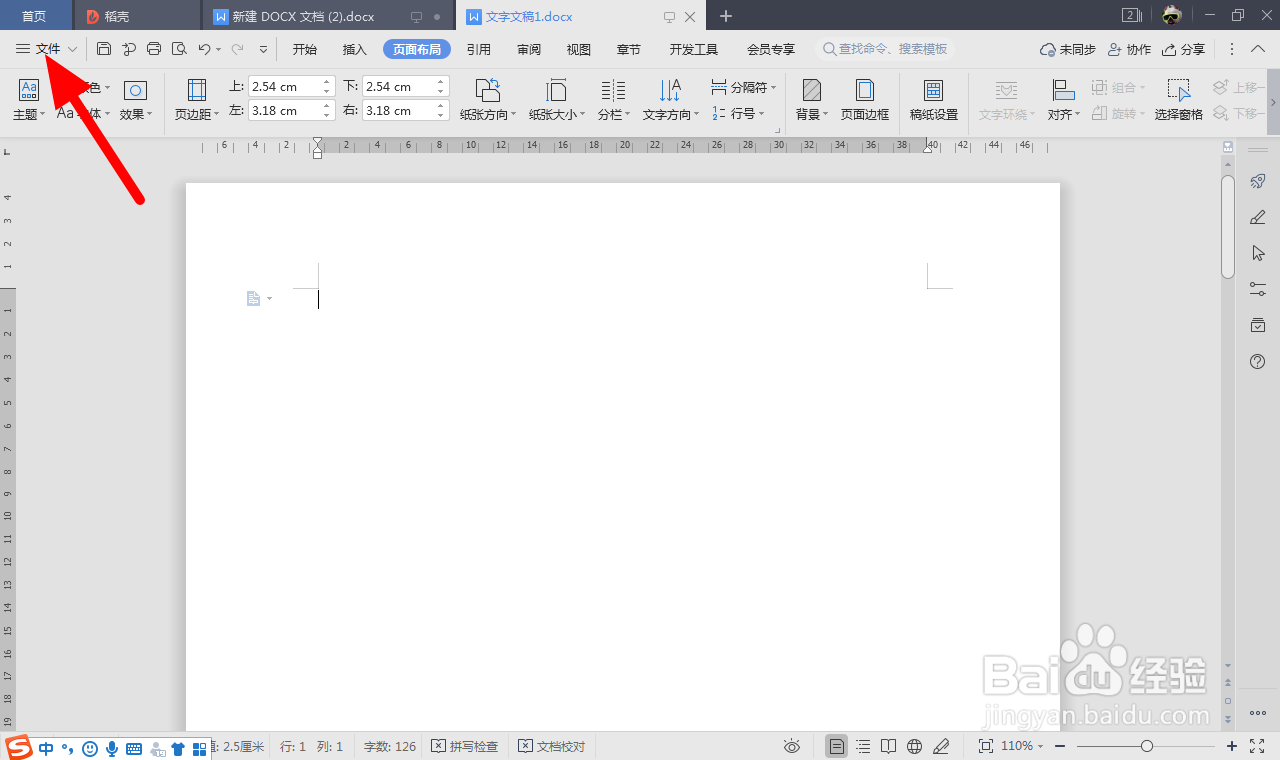This screenshot has width=1280, height=760.
Task: Click the help question mark sidebar icon
Action: pos(1258,361)
